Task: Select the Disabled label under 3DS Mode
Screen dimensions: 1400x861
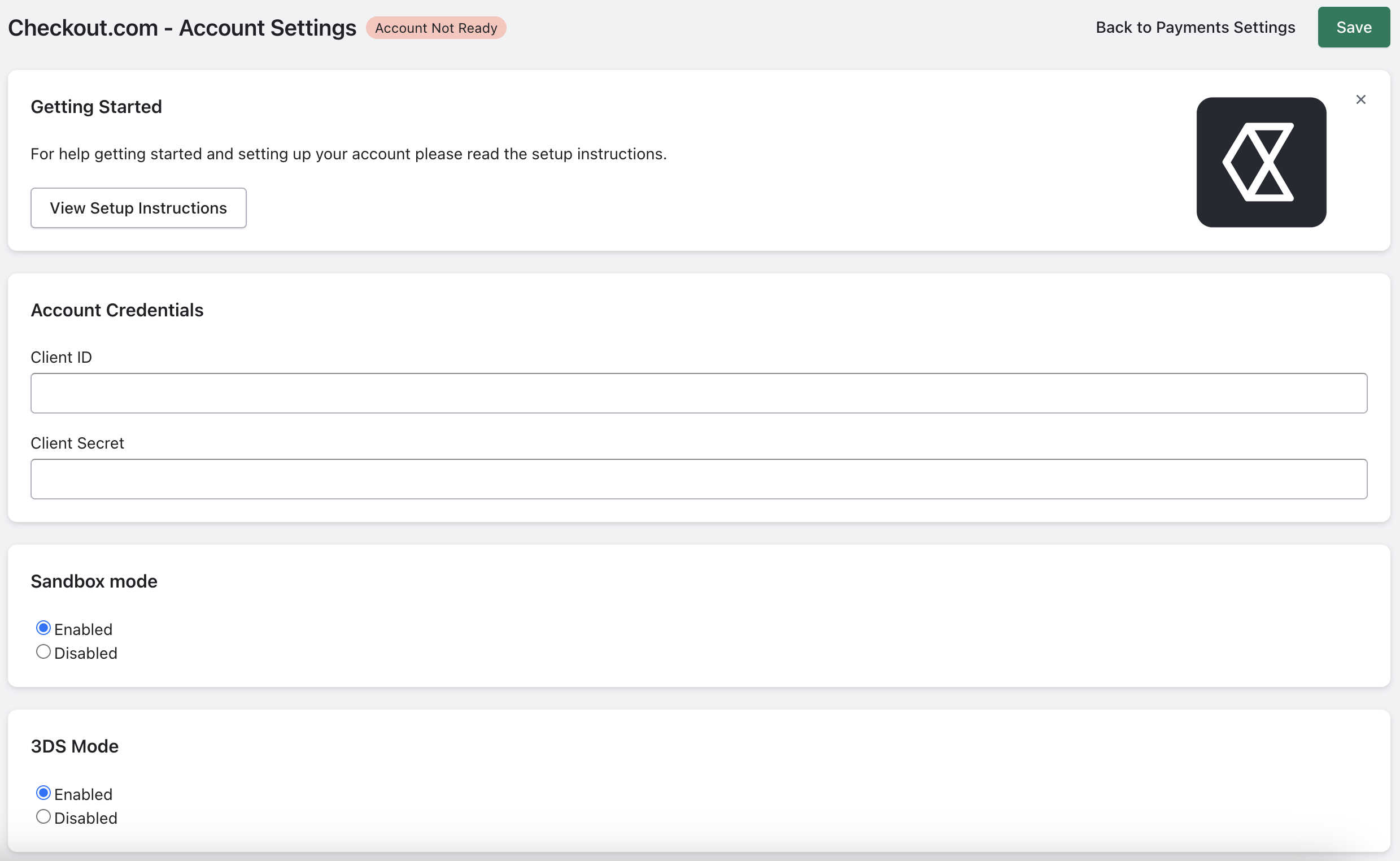Action: (86, 817)
